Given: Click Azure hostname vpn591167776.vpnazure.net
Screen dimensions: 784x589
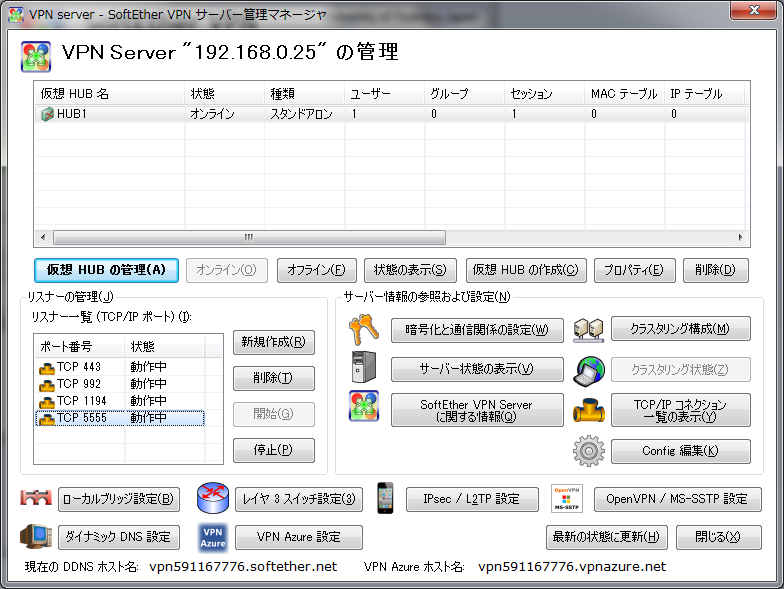Looking at the screenshot, I should pos(572,566).
